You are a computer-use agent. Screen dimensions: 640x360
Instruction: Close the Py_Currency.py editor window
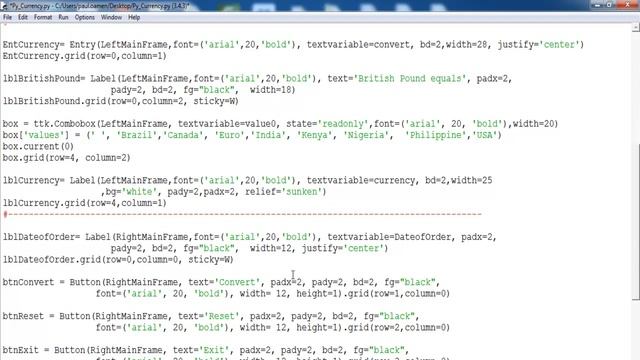click(627, 4)
